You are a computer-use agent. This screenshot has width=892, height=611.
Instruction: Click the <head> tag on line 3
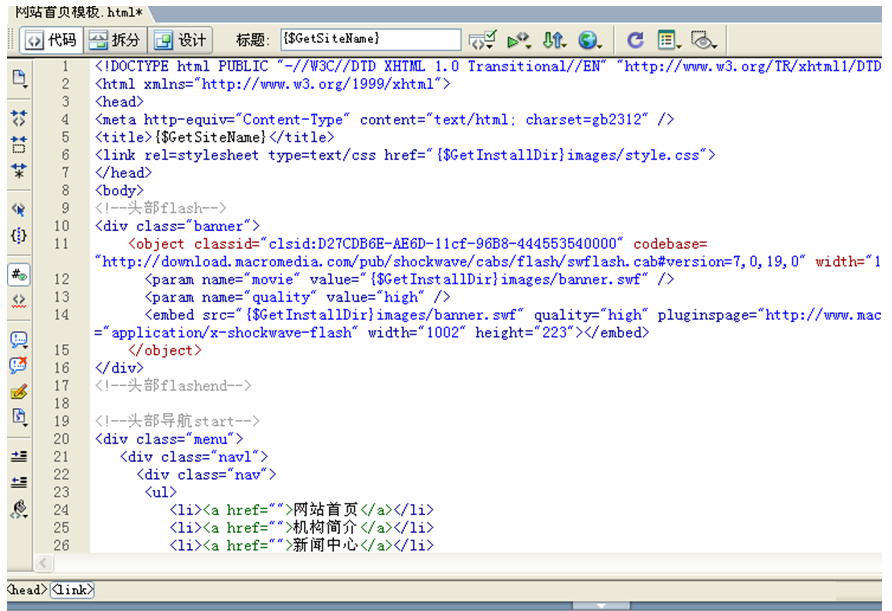pos(119,102)
